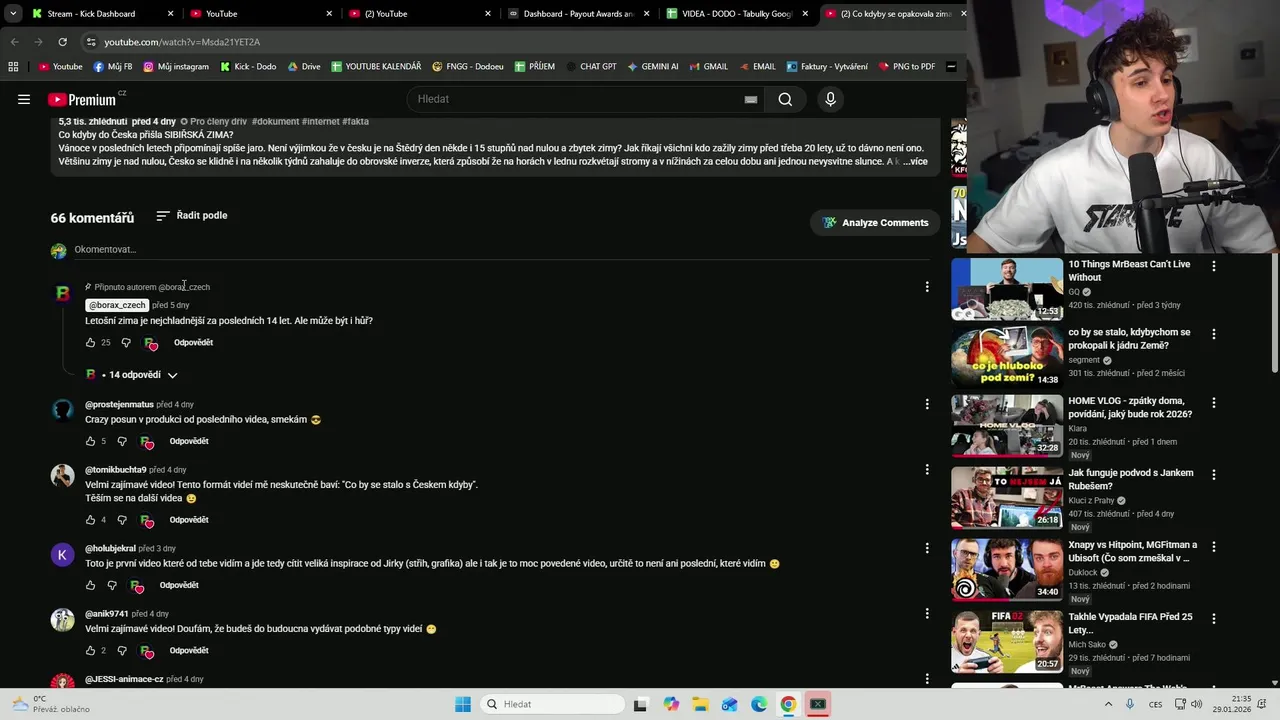Open the bookmarks apps grid icon
The width and height of the screenshot is (1280, 720).
(13, 67)
